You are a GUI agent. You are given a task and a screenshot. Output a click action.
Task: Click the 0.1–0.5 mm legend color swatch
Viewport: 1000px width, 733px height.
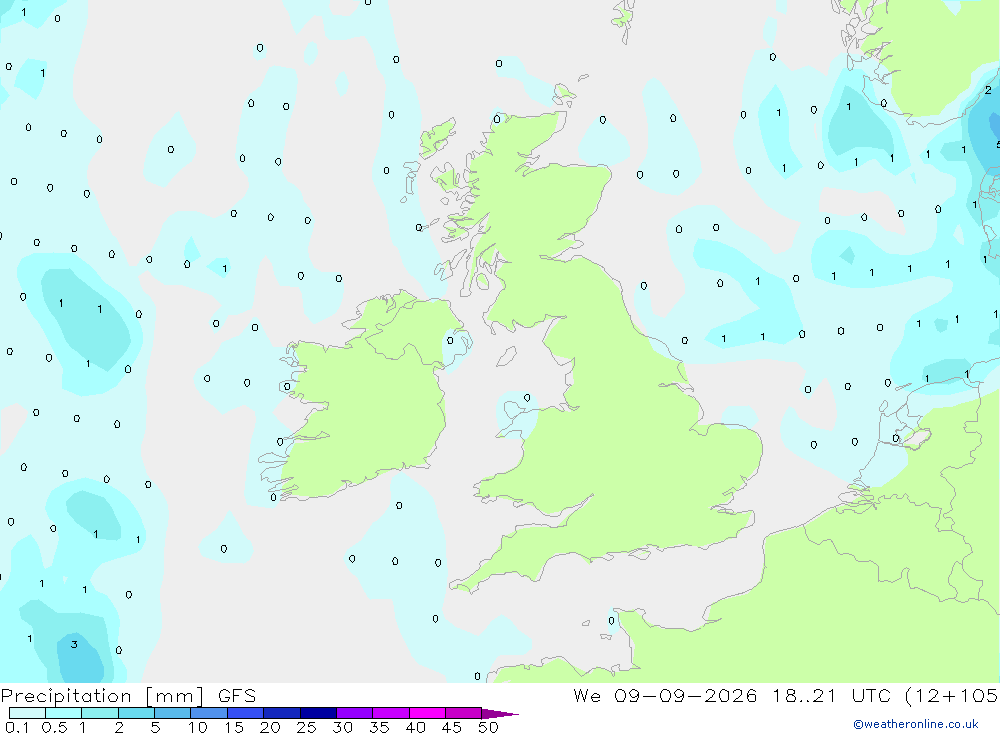(27, 713)
